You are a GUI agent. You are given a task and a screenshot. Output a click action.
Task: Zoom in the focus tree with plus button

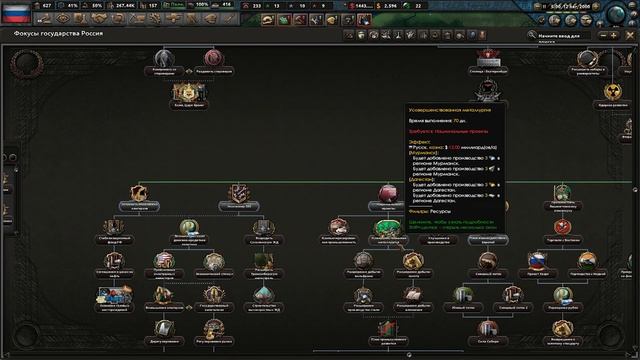613,36
